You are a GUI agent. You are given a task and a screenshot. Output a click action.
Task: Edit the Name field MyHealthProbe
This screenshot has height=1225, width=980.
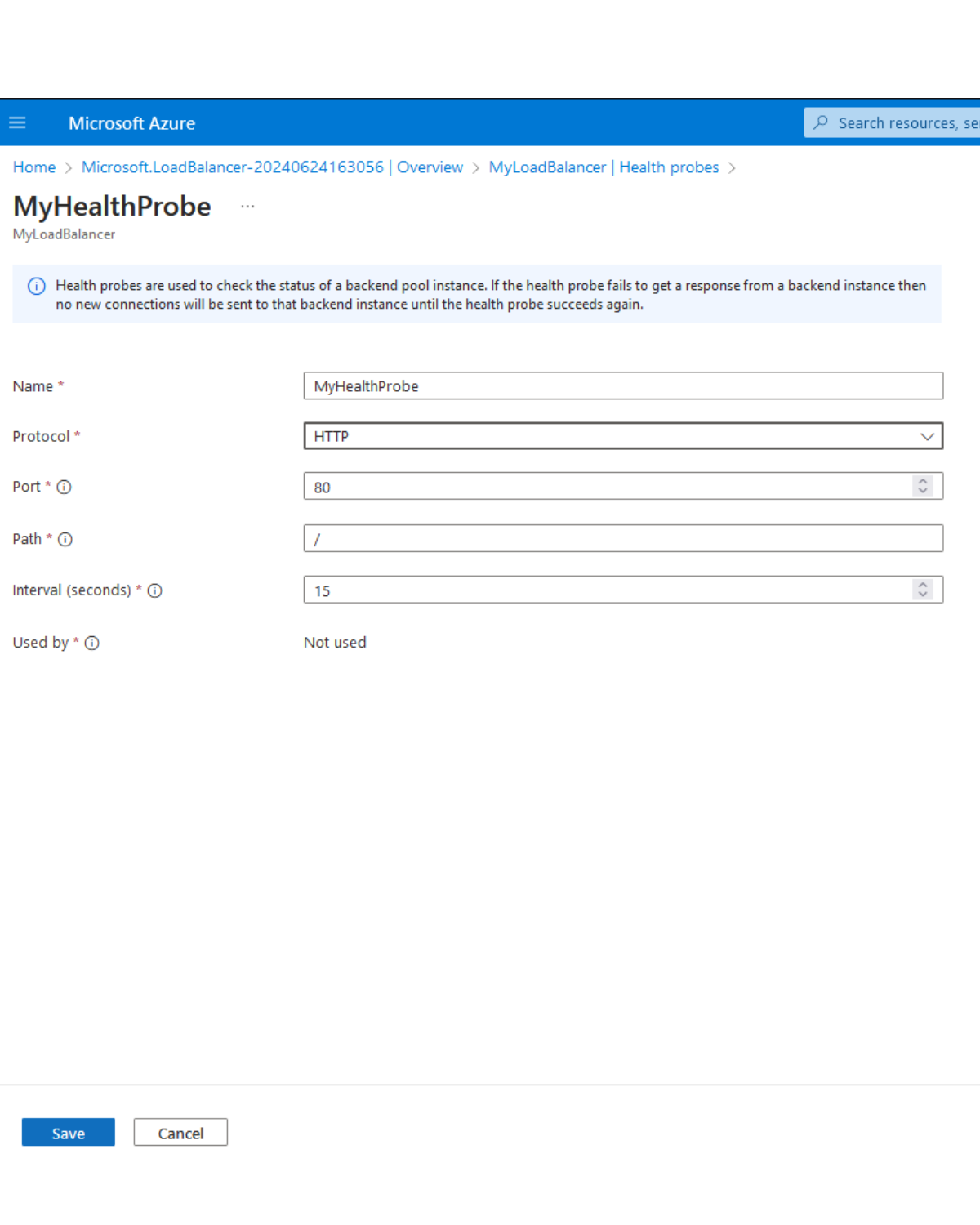623,385
